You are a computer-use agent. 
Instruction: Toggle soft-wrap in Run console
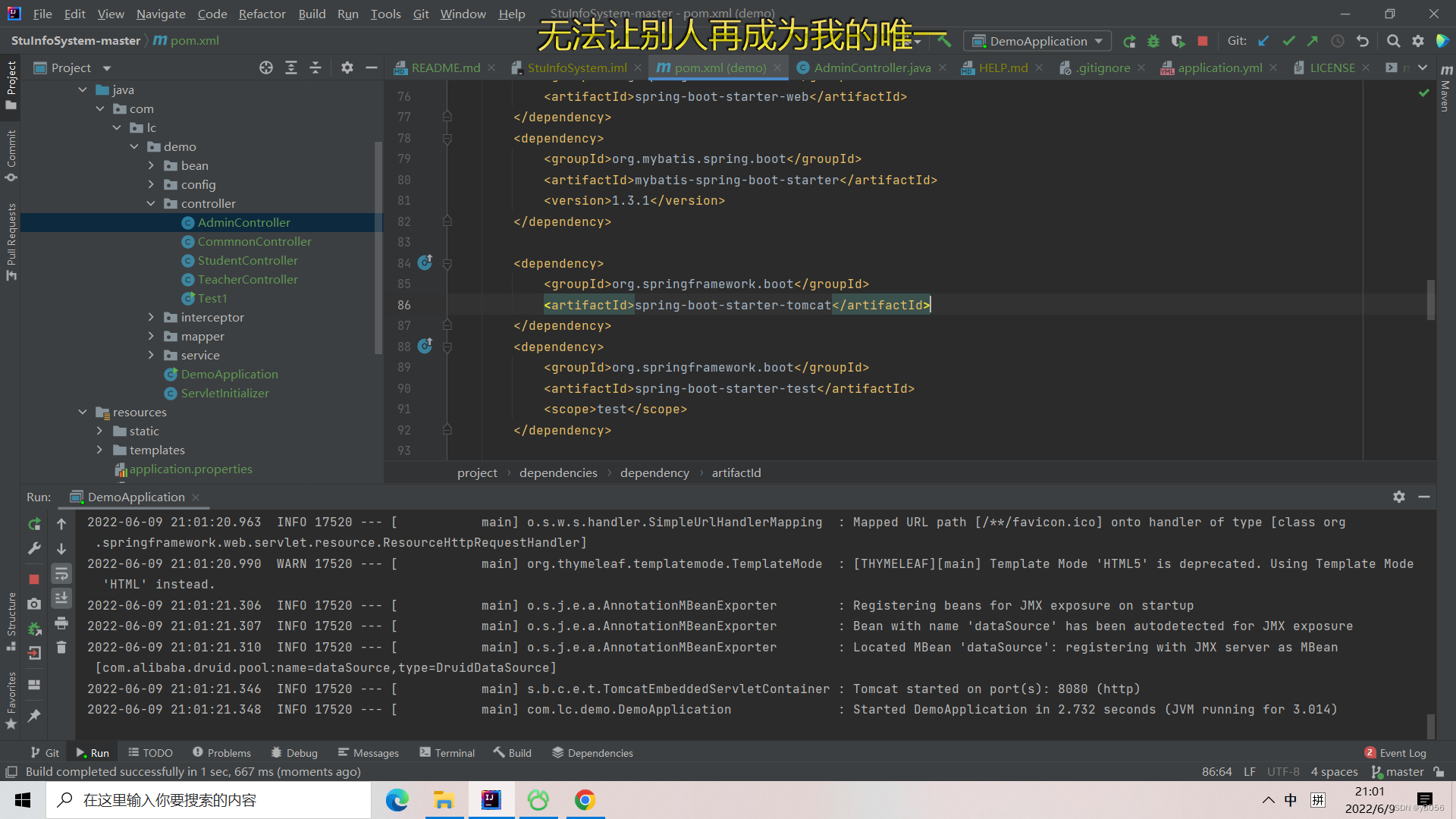(61, 573)
